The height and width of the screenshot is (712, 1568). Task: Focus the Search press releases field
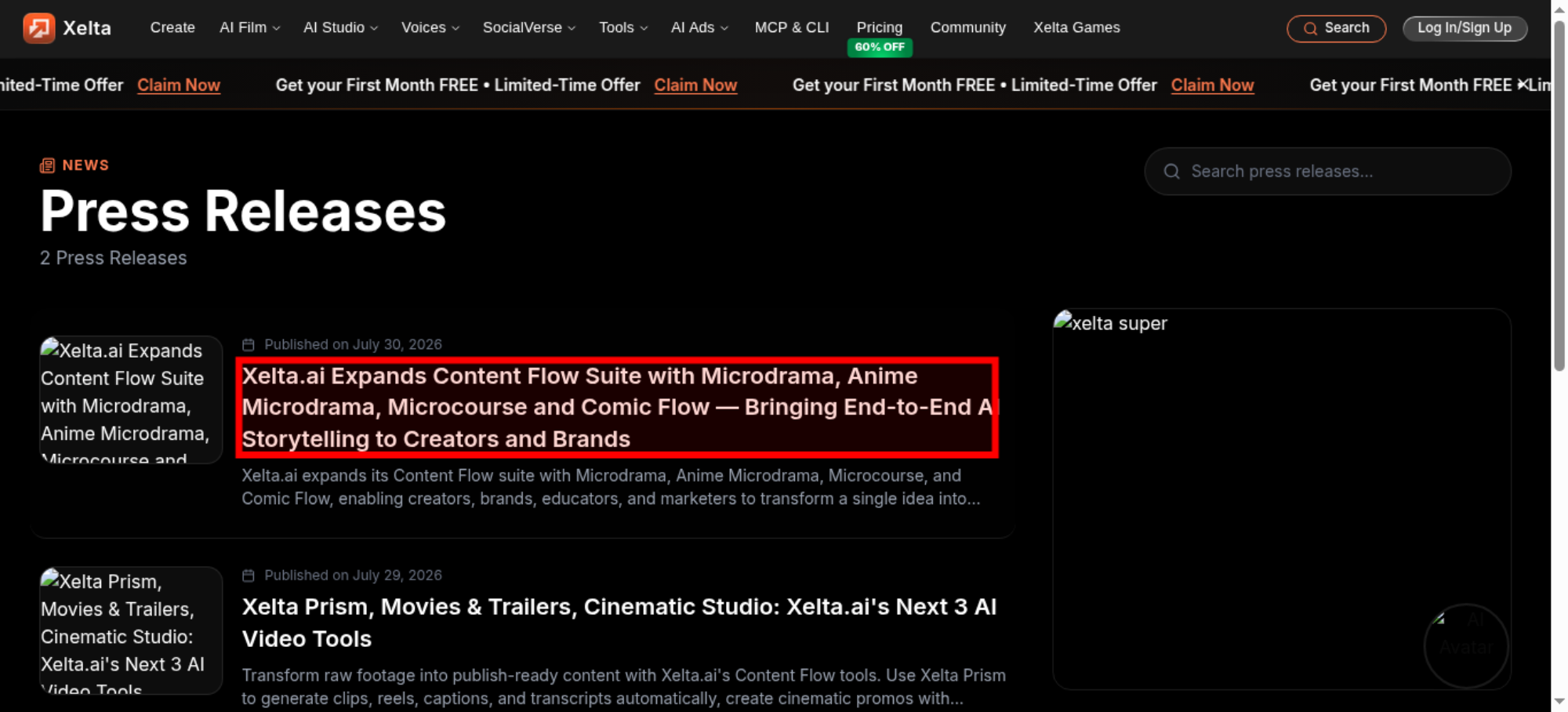click(1327, 171)
